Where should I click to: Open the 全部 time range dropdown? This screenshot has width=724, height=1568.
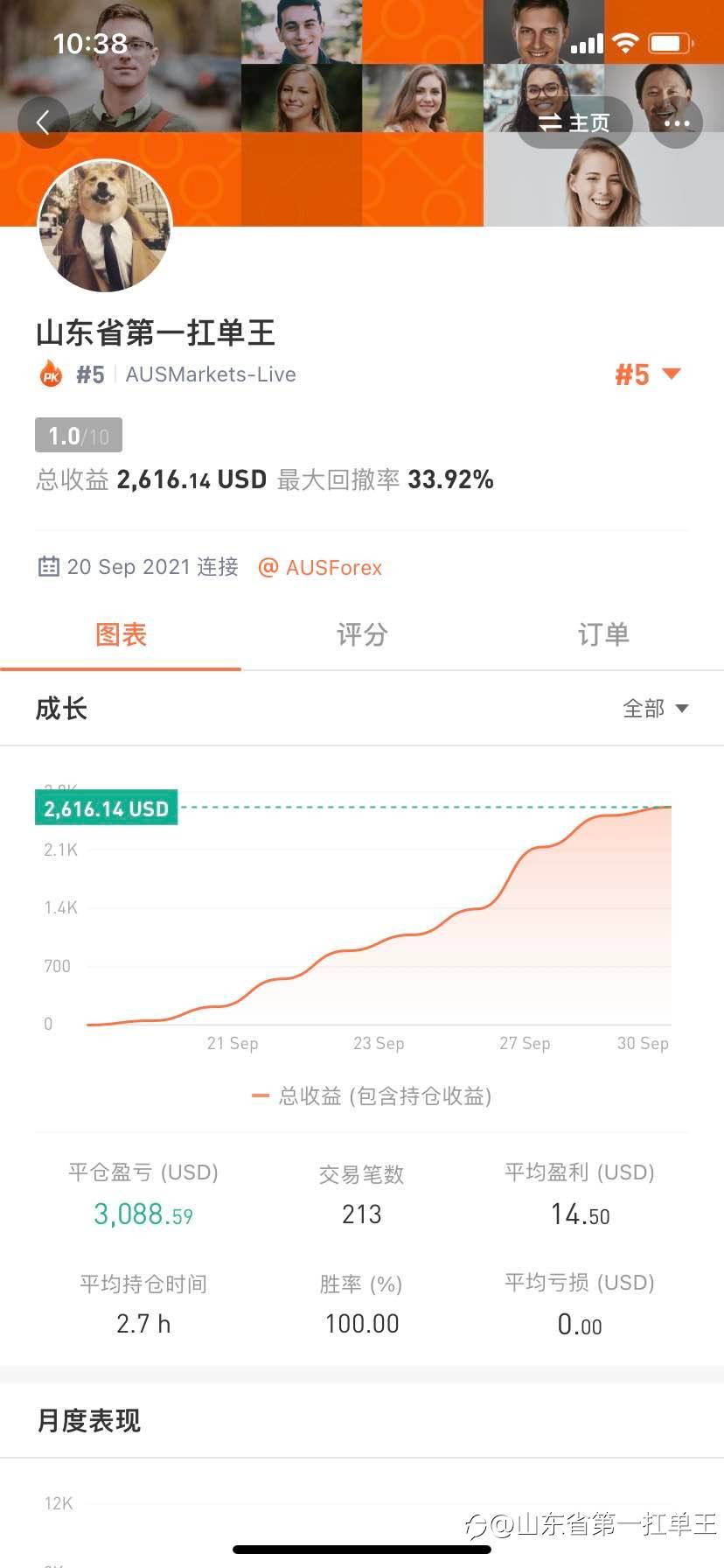point(655,708)
